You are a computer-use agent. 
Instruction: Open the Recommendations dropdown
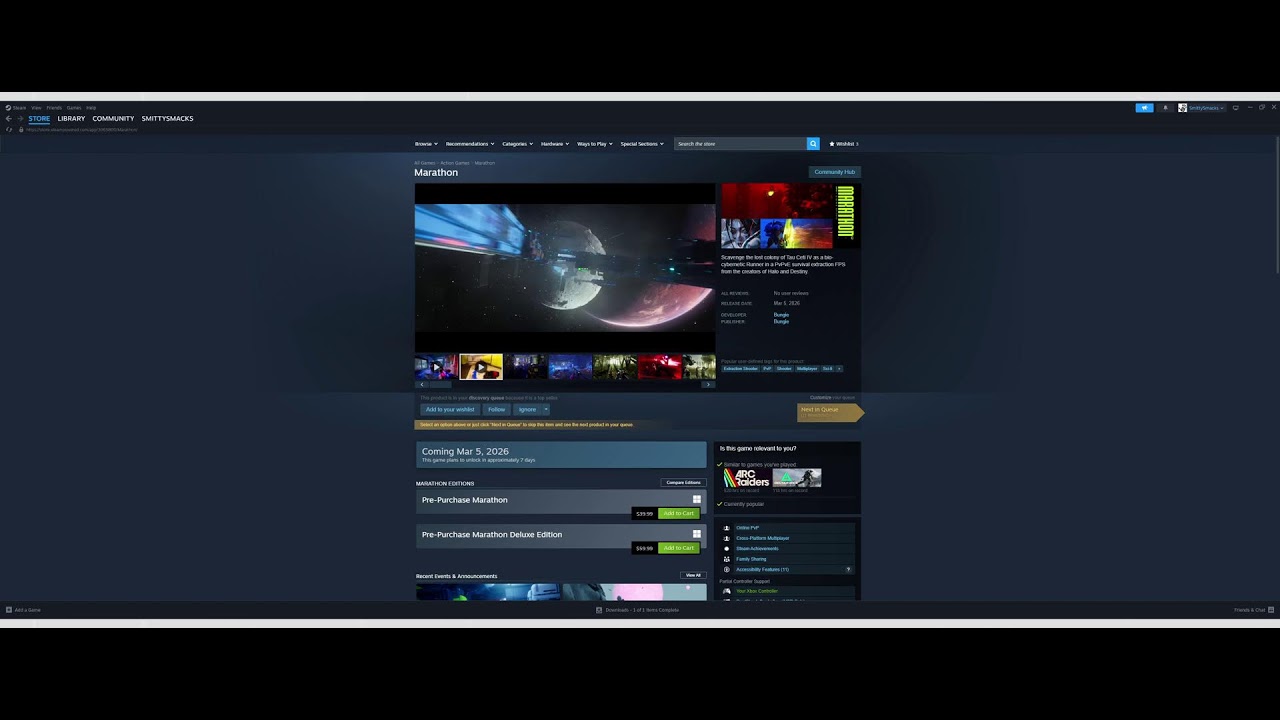tap(470, 144)
